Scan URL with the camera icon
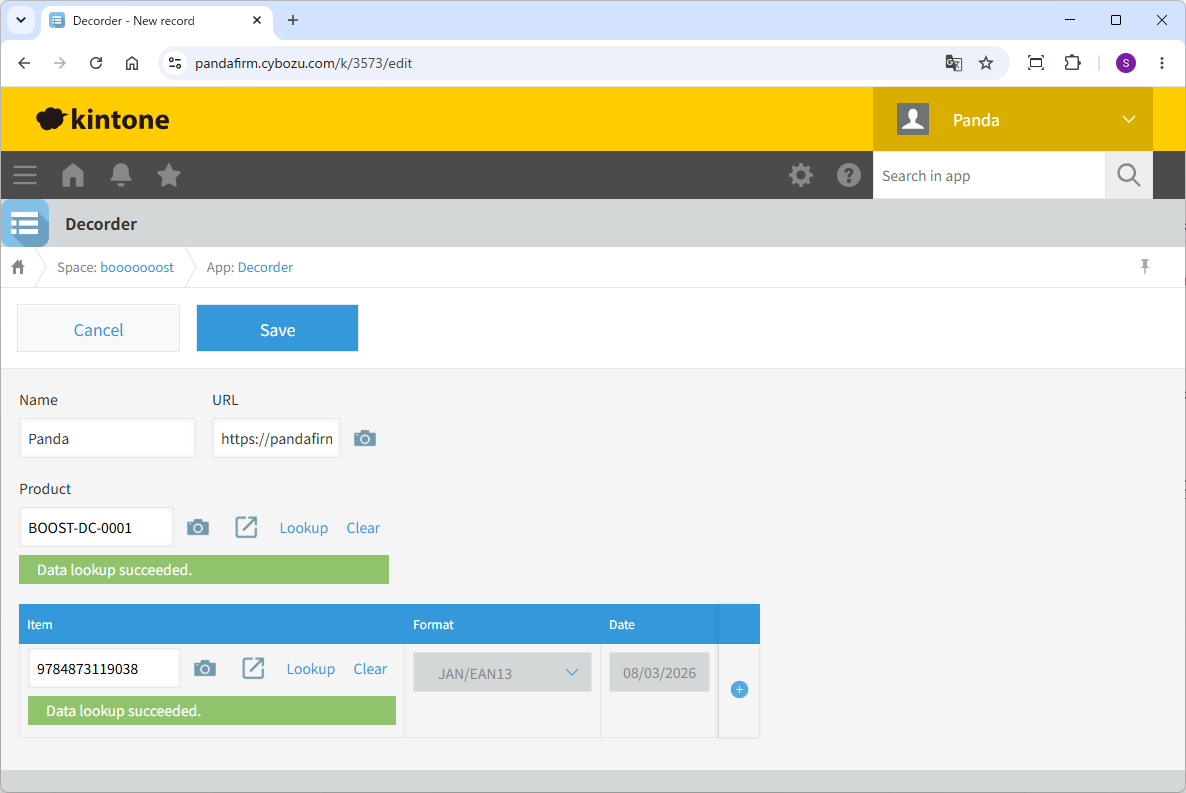The width and height of the screenshot is (1186, 793). pyautogui.click(x=365, y=439)
